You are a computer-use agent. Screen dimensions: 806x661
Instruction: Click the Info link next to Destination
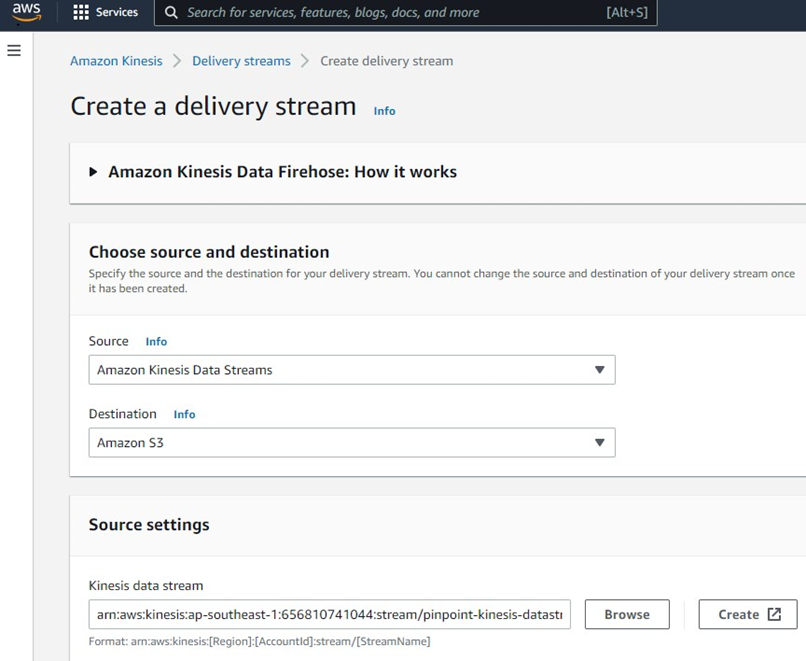184,415
